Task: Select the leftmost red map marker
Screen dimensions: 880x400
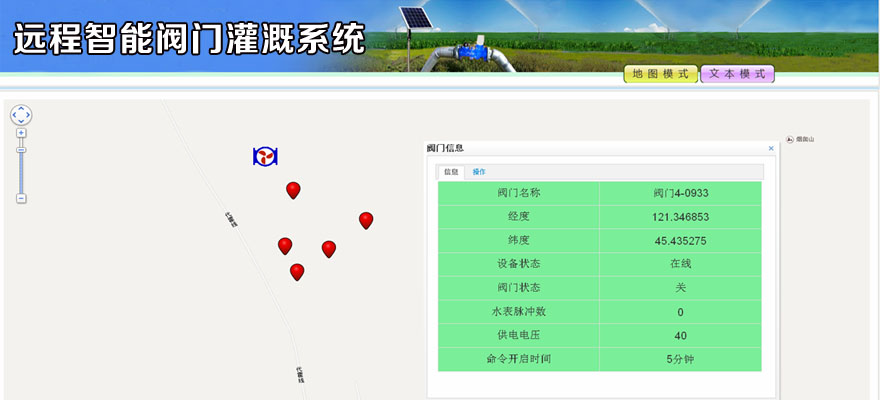Action: (285, 245)
